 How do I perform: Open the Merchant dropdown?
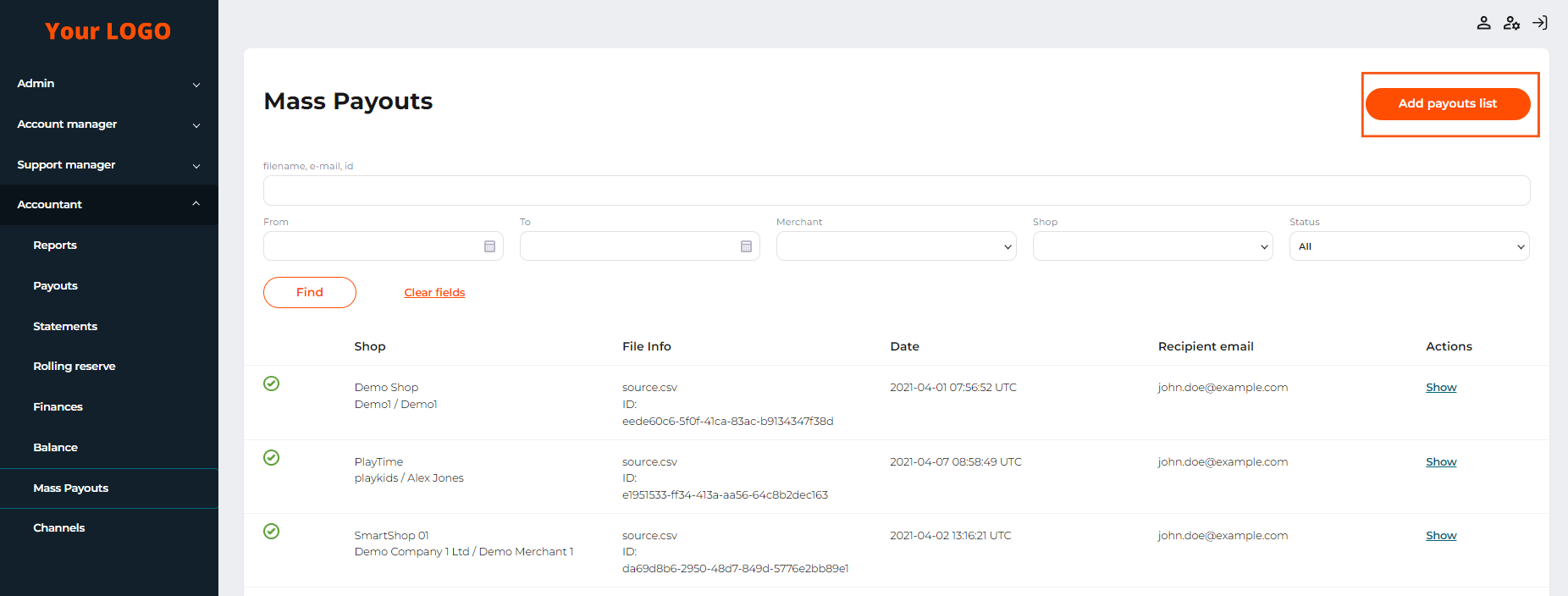click(x=896, y=246)
